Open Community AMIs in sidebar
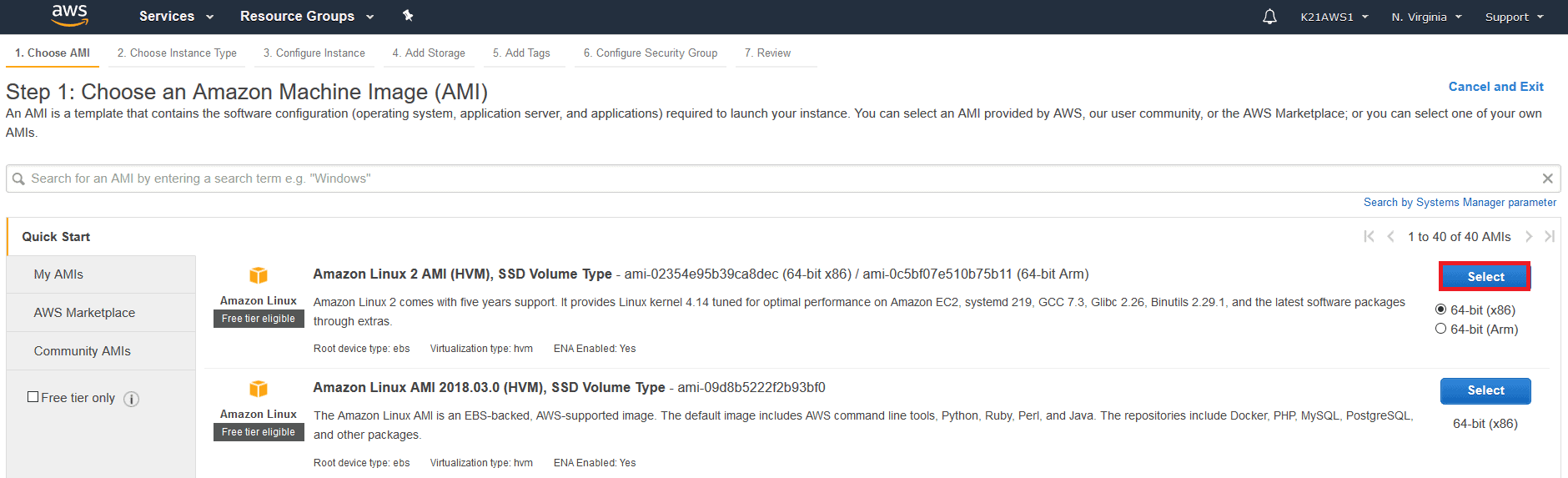The image size is (1568, 478). pyautogui.click(x=101, y=351)
